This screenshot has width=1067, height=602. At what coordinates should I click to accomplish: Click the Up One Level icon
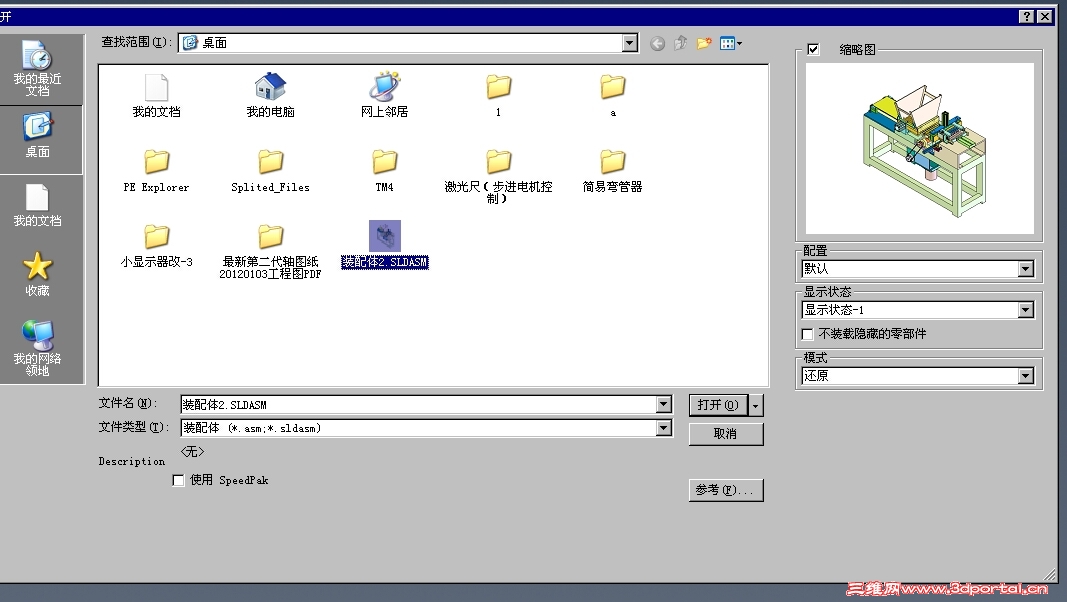tap(680, 42)
